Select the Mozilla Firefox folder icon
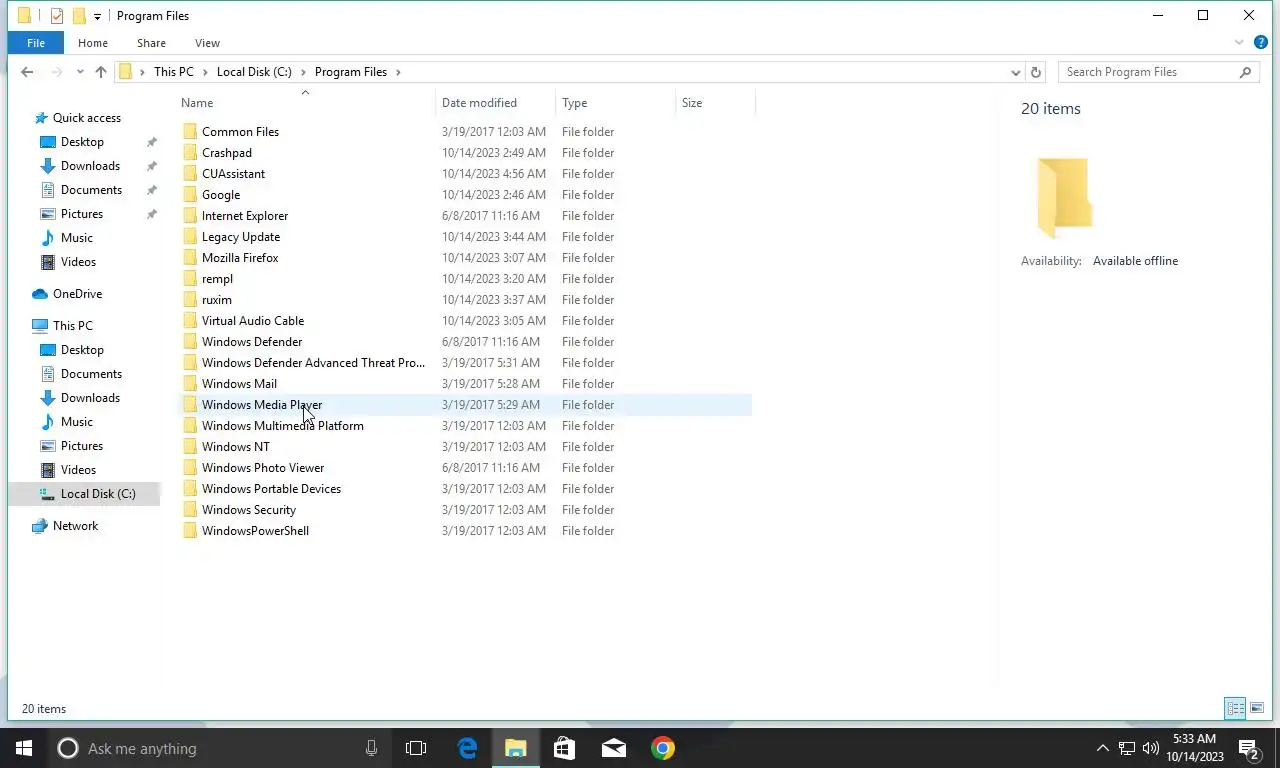 pos(190,258)
